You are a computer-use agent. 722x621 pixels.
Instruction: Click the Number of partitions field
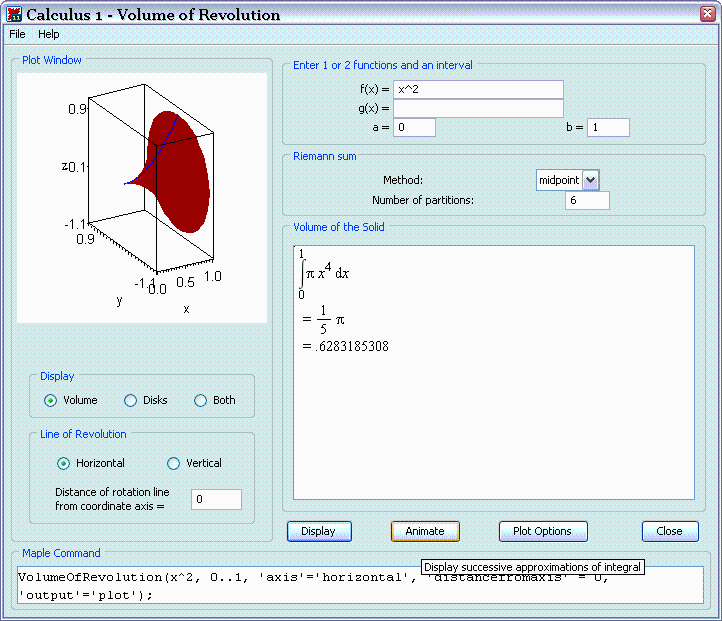tap(586, 201)
